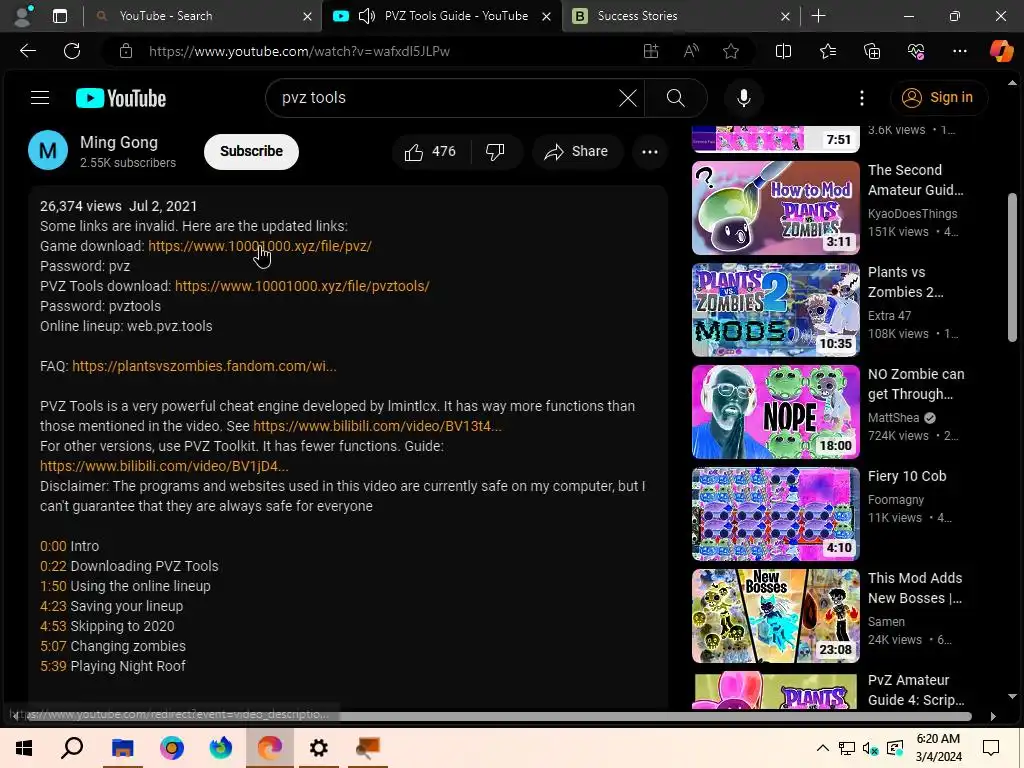Add this page to favorites star

[x=731, y=51]
